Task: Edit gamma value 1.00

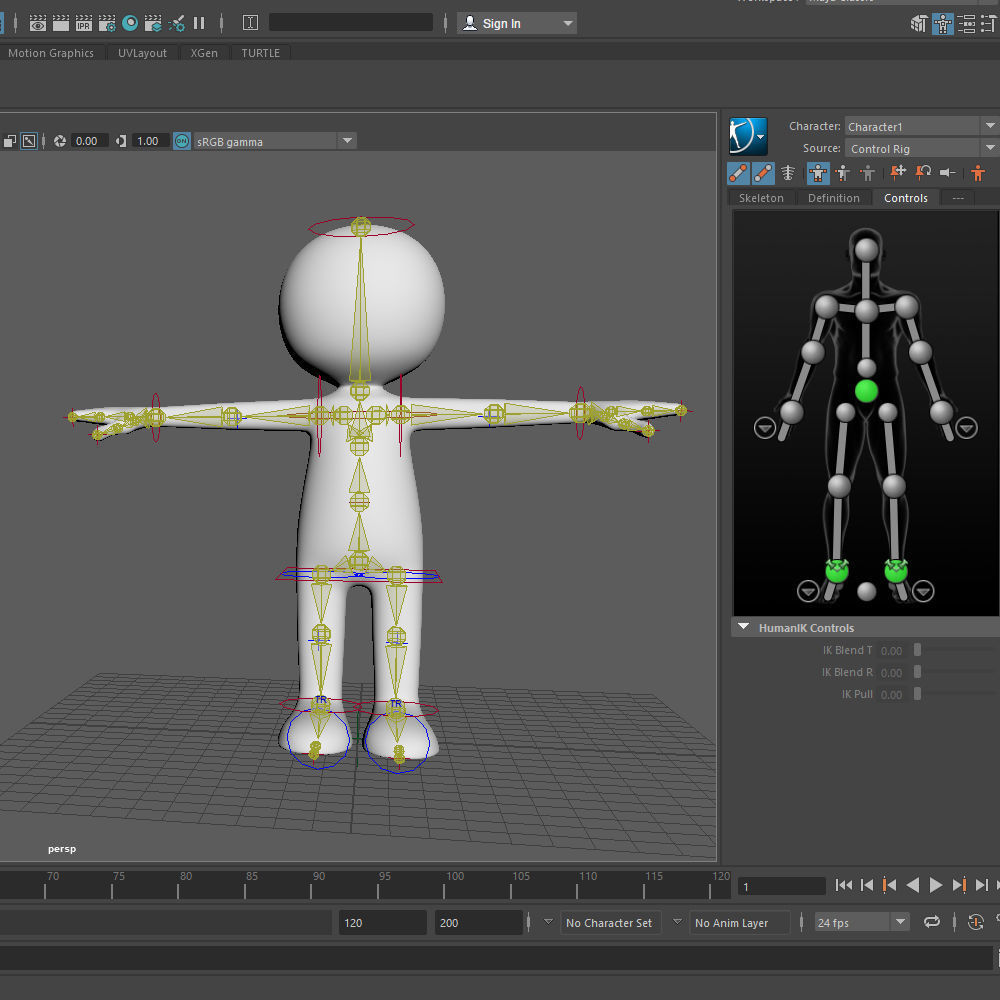Action: (x=149, y=141)
